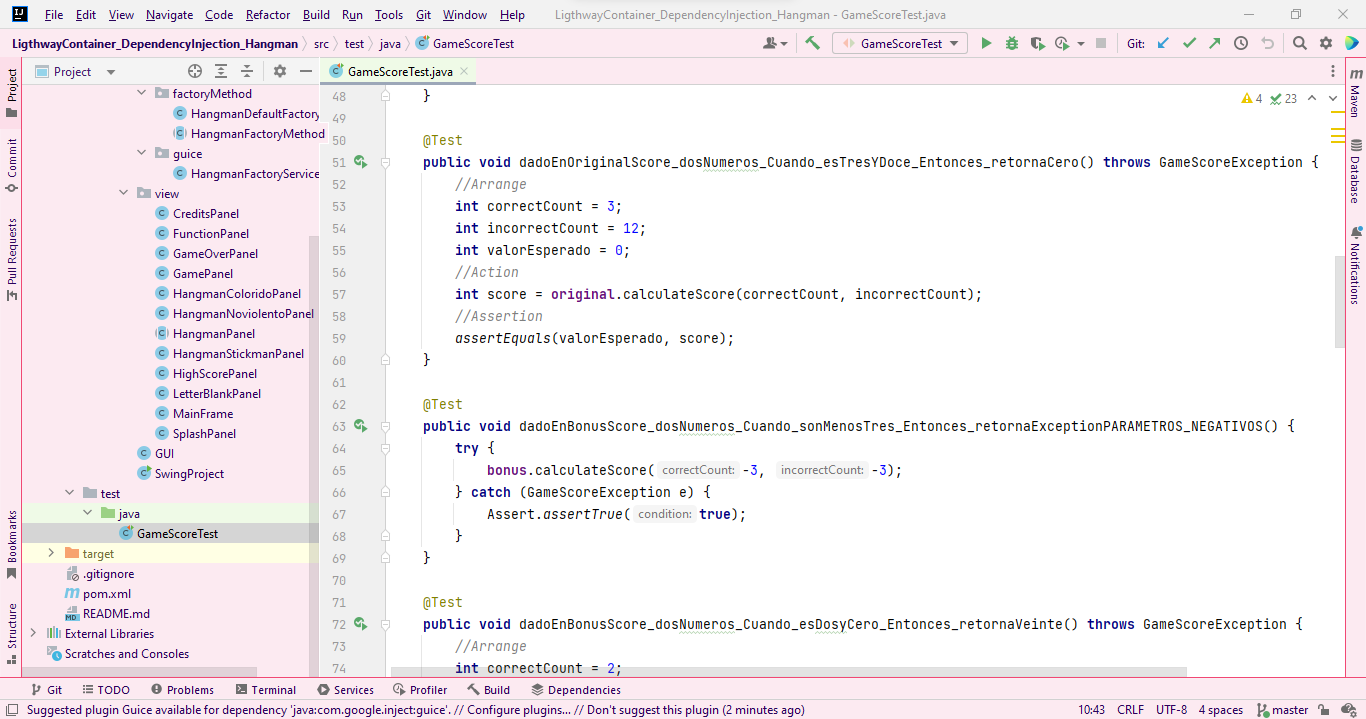Collapse the java test folder

87,513
